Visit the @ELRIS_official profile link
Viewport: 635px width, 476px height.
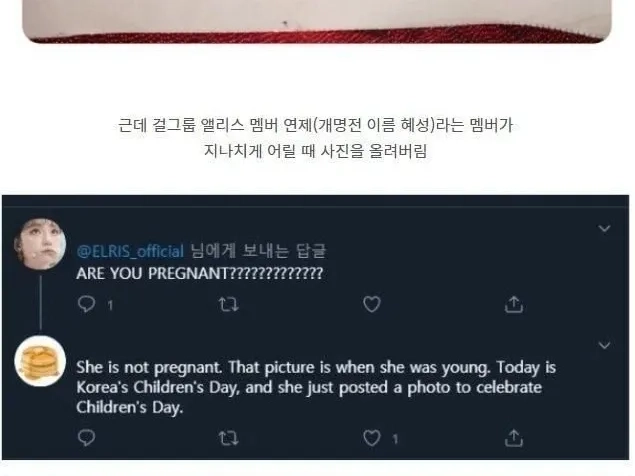(x=130, y=251)
